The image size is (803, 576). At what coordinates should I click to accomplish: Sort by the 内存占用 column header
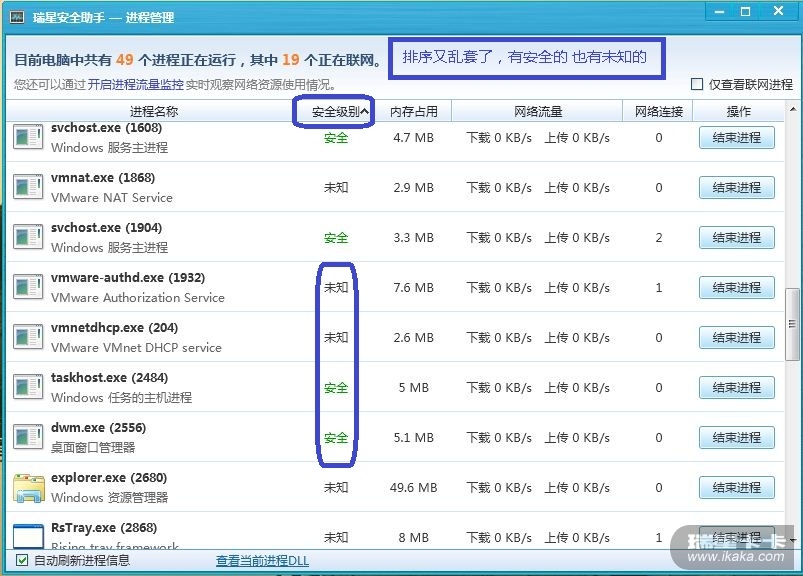tap(414, 111)
